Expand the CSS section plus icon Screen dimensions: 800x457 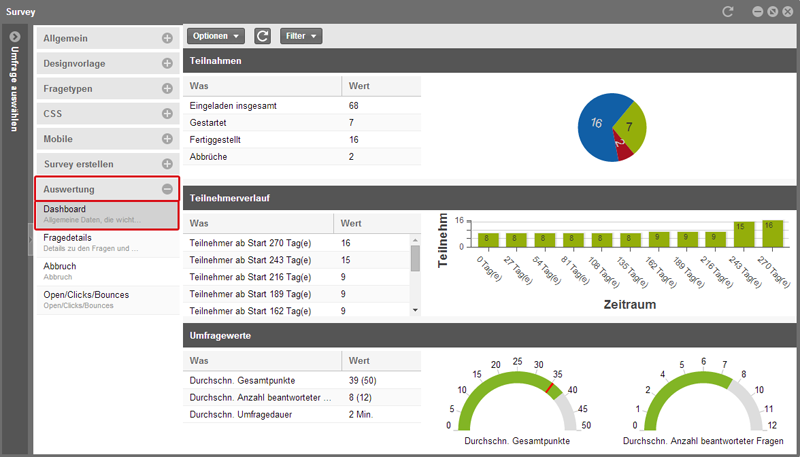167,113
